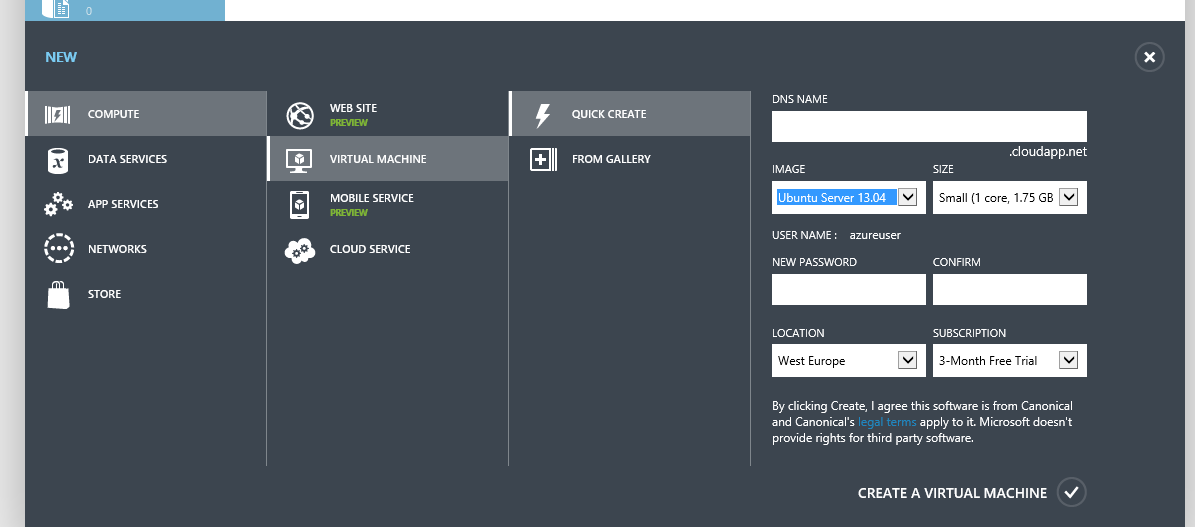Click the Cloud Service cloud icon
The image size is (1195, 527).
pos(300,250)
